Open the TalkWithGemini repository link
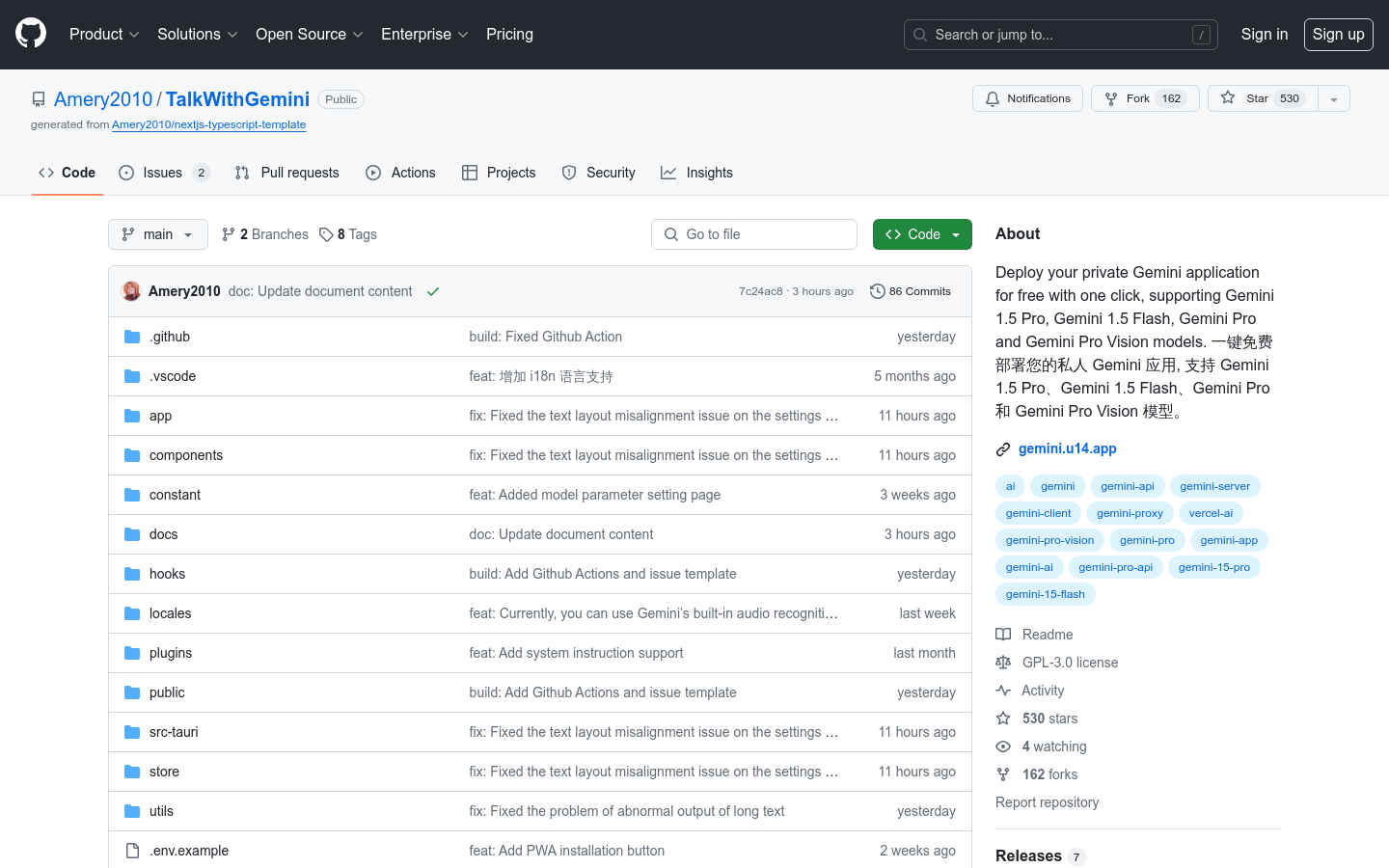This screenshot has width=1389, height=868. click(237, 99)
